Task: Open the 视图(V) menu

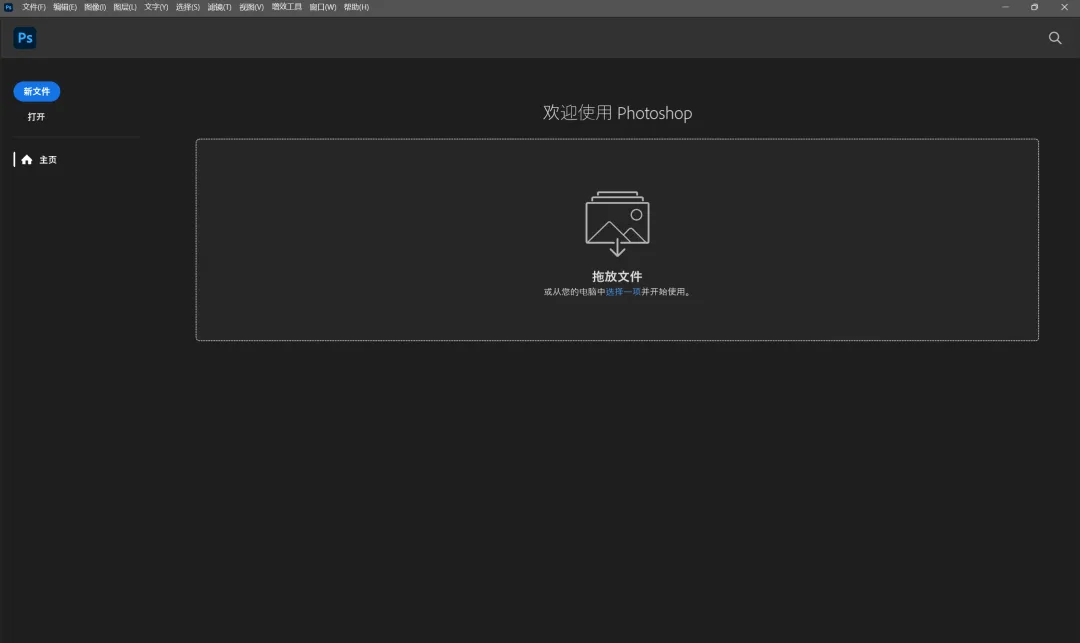Action: [x=251, y=7]
